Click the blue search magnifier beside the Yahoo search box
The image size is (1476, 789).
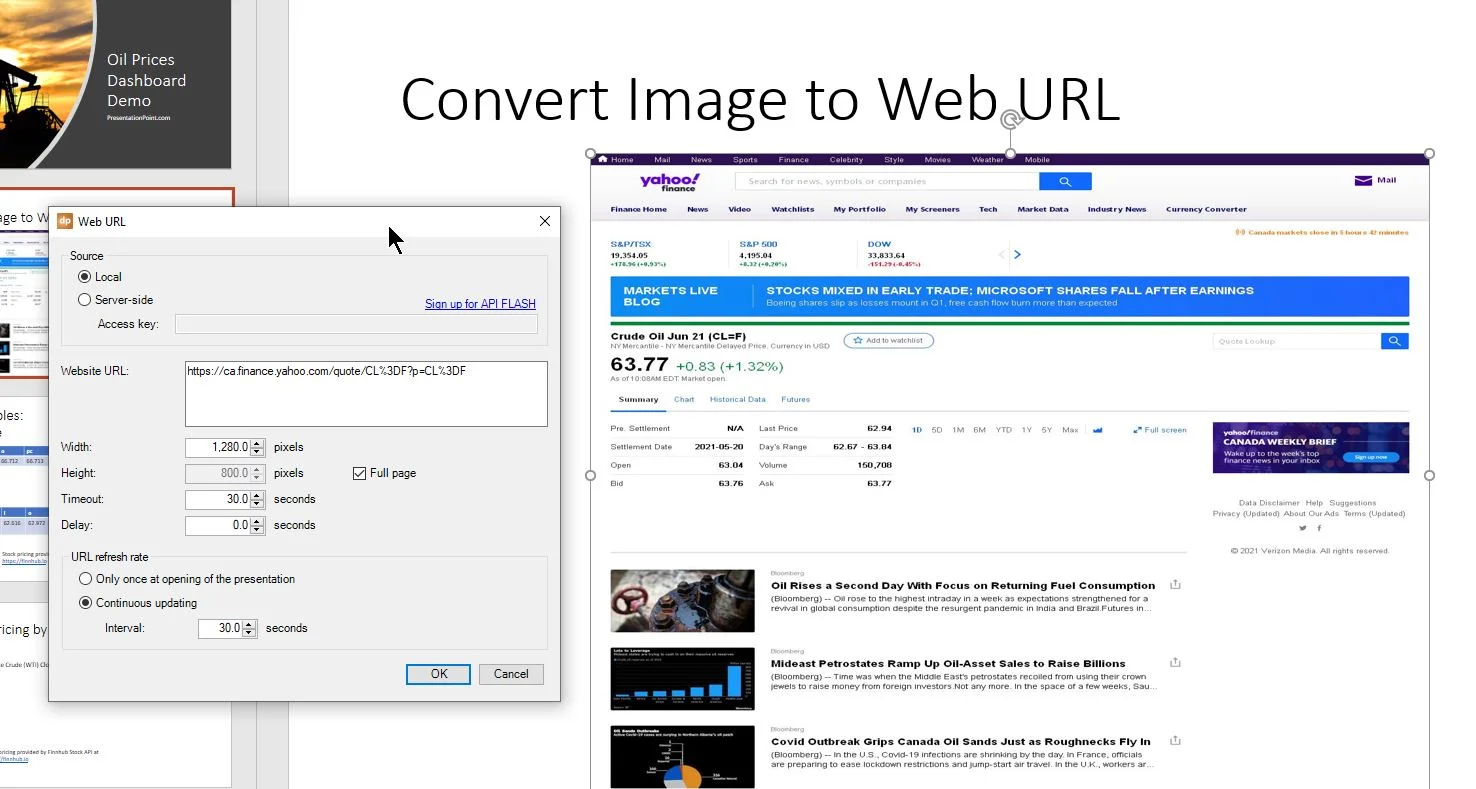point(1065,181)
